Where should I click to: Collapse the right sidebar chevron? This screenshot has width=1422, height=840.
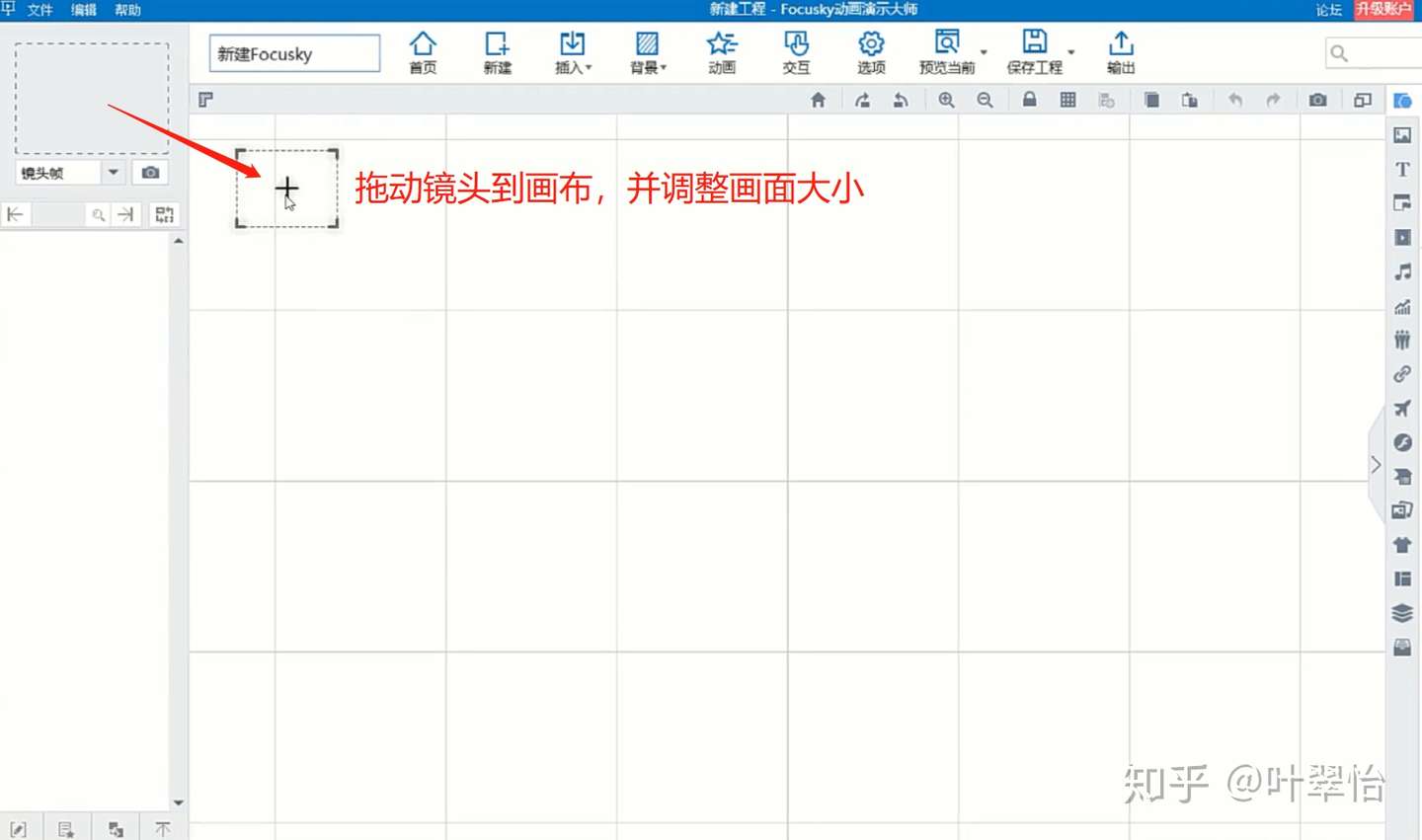point(1376,465)
